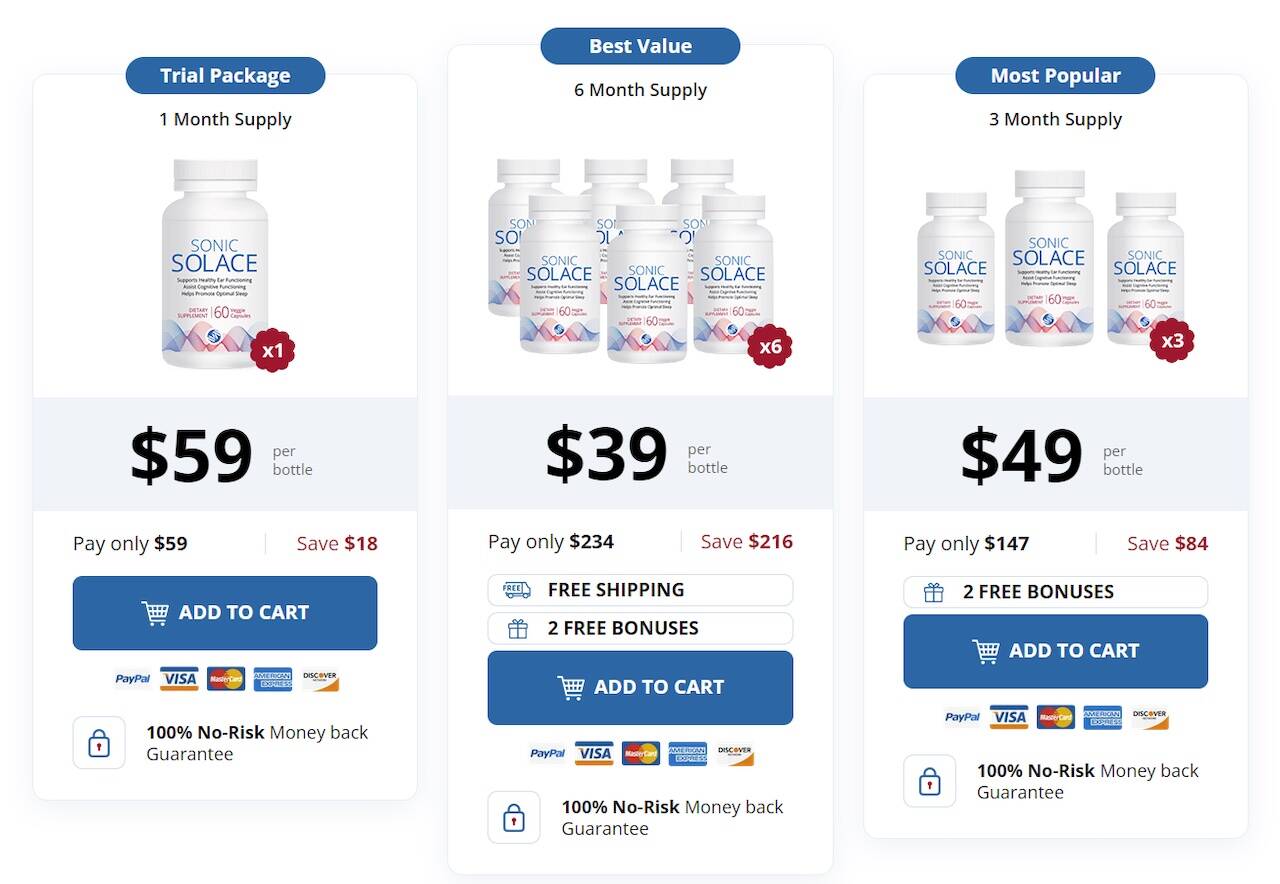The height and width of the screenshot is (884, 1280).
Task: Click the lock icon in Most Popular card
Action: tap(929, 781)
